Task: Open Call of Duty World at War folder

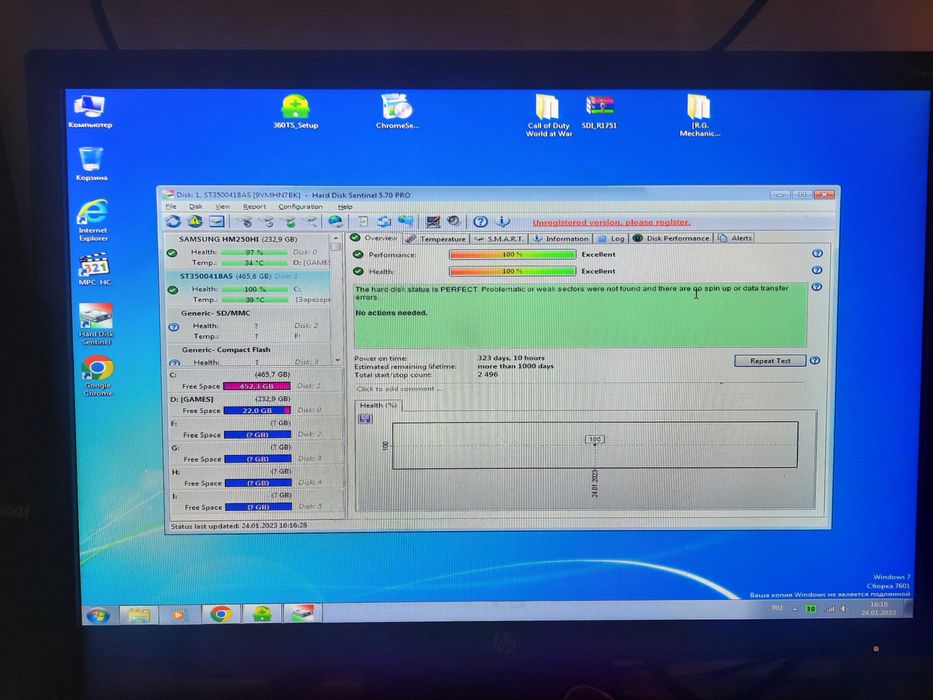Action: click(x=549, y=115)
